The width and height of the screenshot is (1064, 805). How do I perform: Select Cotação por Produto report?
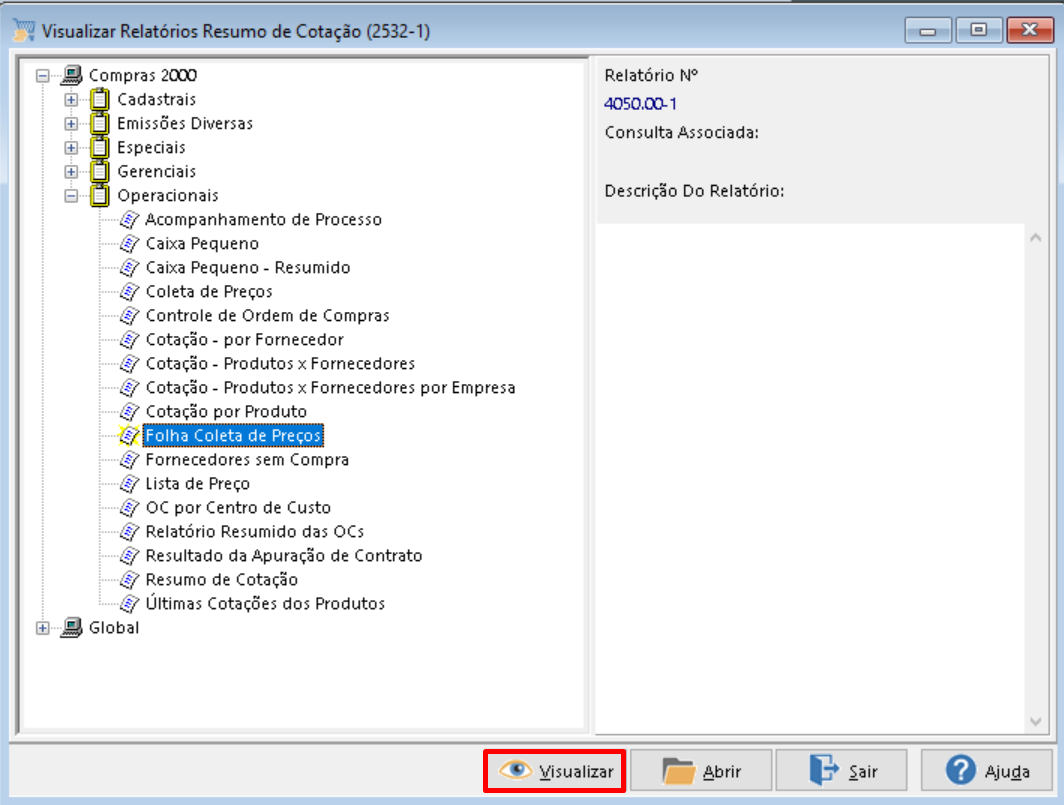click(226, 411)
